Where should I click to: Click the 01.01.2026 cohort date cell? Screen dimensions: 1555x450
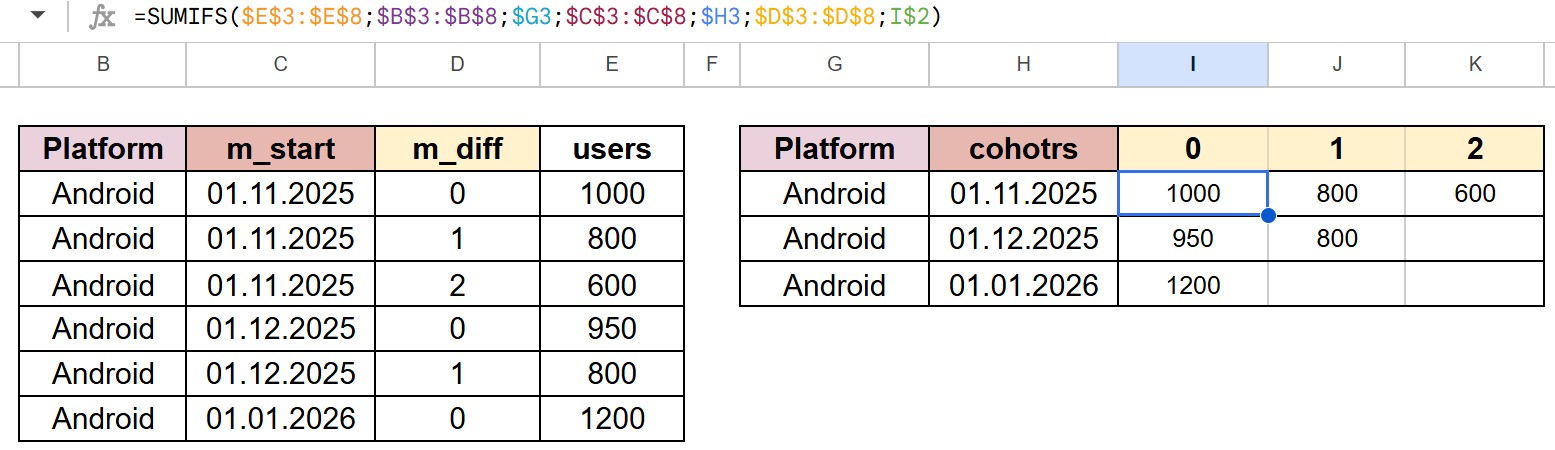point(1023,286)
